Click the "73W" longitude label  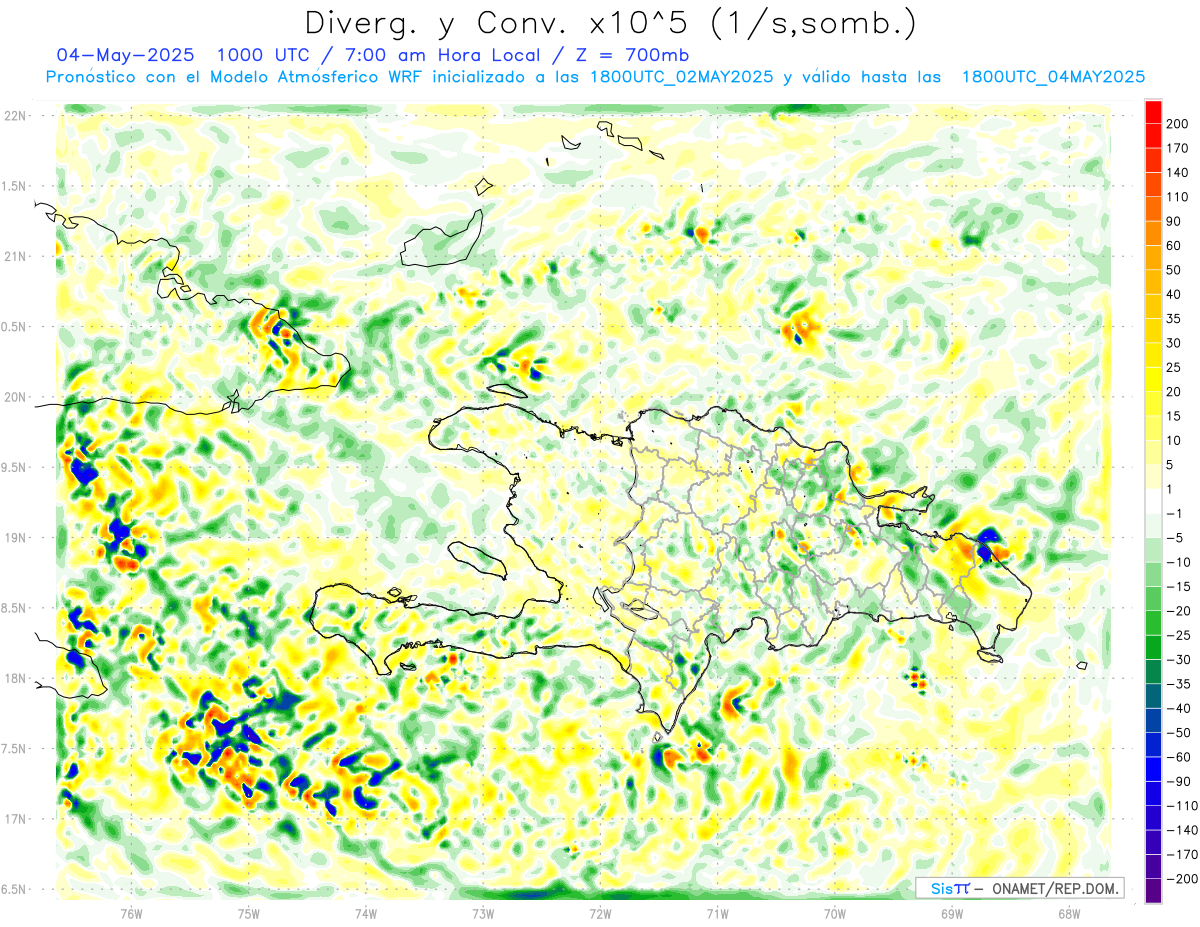coord(483,913)
